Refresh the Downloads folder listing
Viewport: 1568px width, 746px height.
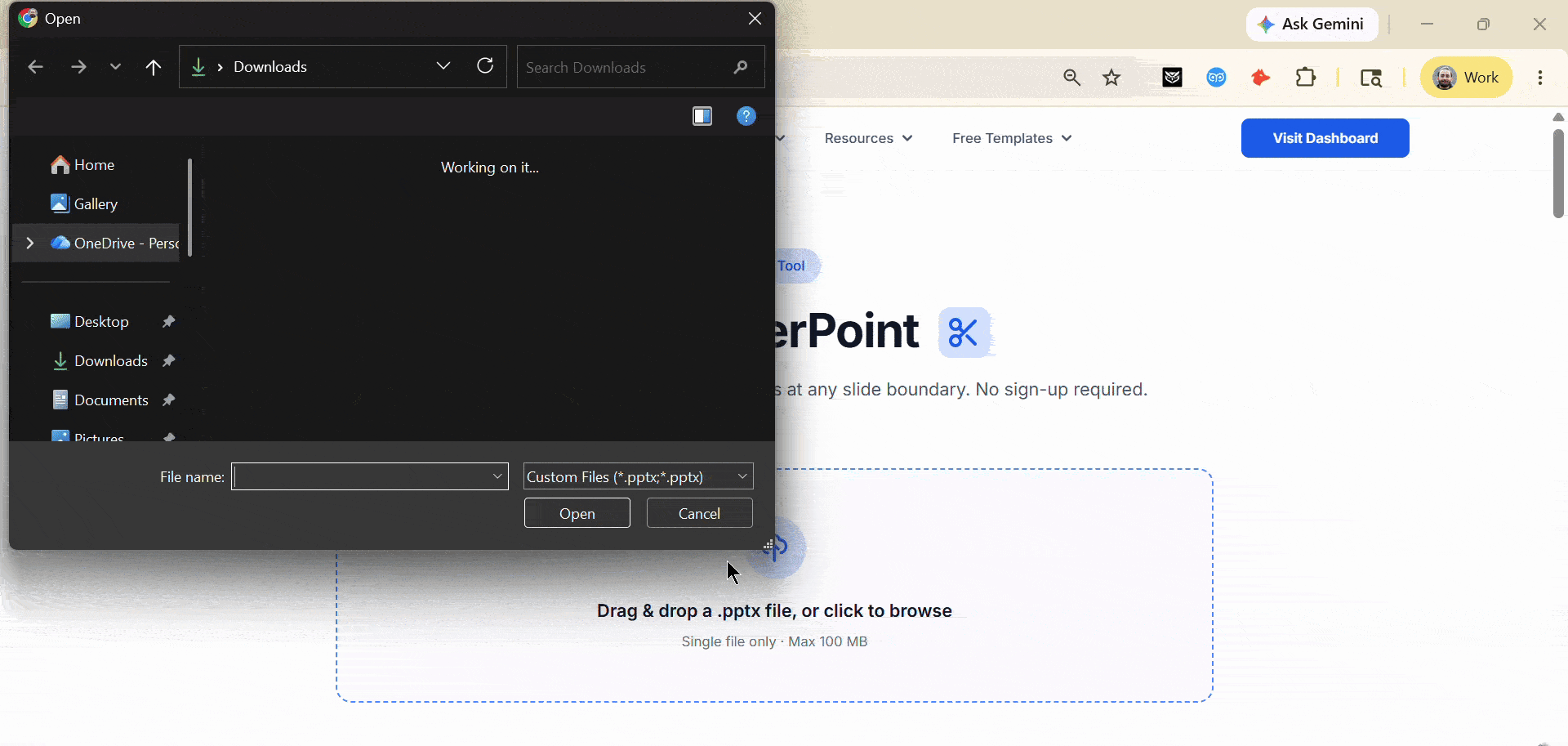click(x=485, y=66)
